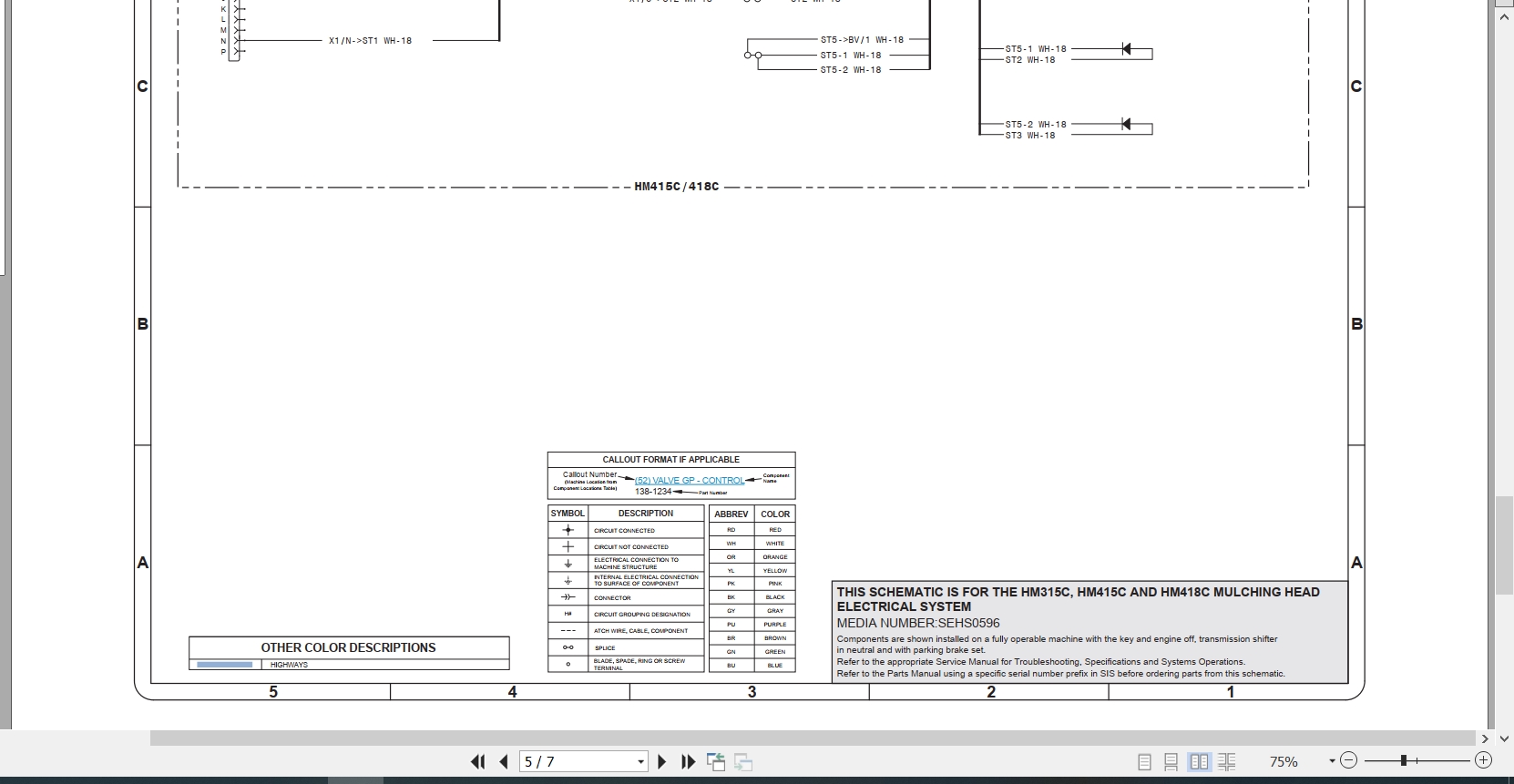Click the YELLOW color table cell
Screen dimensions: 1514x784
(x=775, y=570)
